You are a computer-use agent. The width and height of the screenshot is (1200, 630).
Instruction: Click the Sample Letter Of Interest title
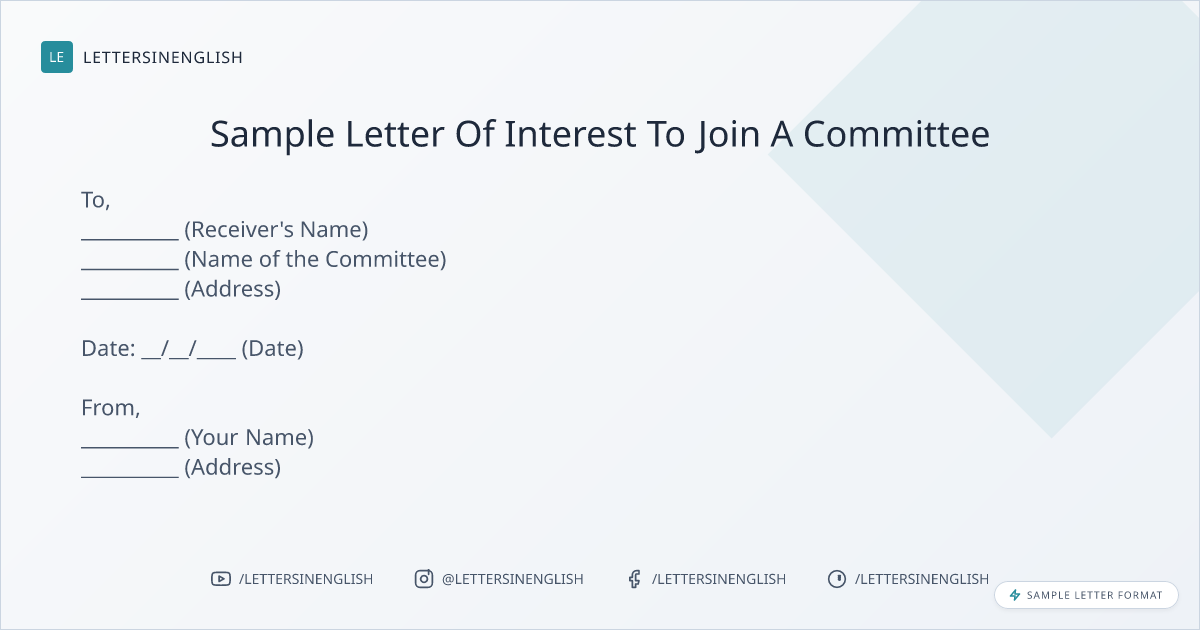(600, 134)
